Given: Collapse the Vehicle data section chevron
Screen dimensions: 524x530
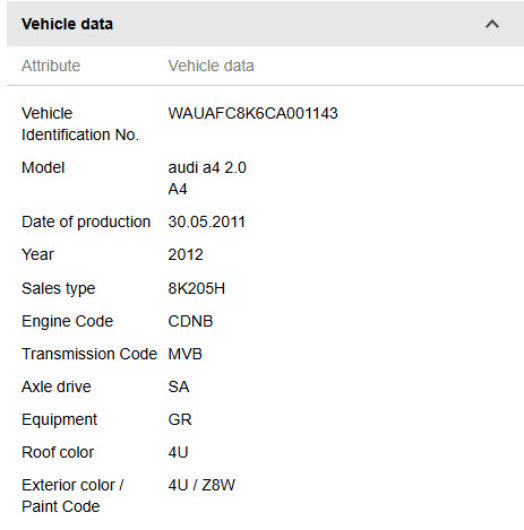Looking at the screenshot, I should click(x=492, y=24).
